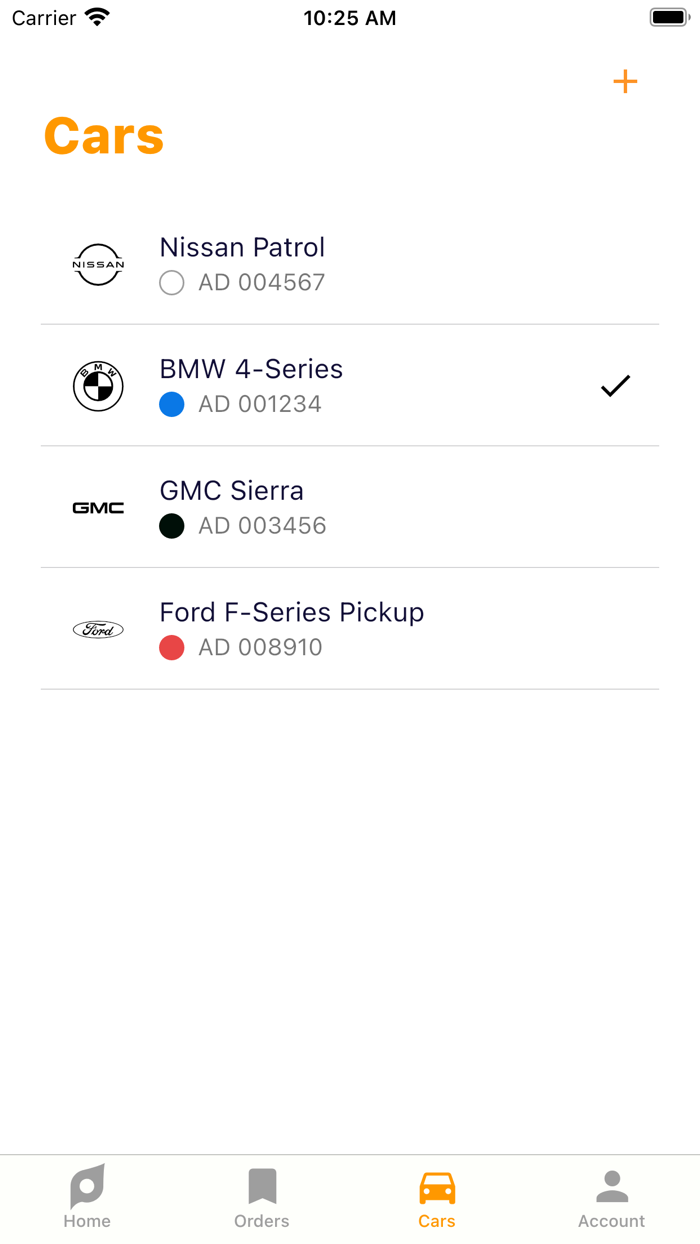The height and width of the screenshot is (1244, 700).
Task: Tap the Ford F-Series Pickup entry
Action: tap(350, 629)
